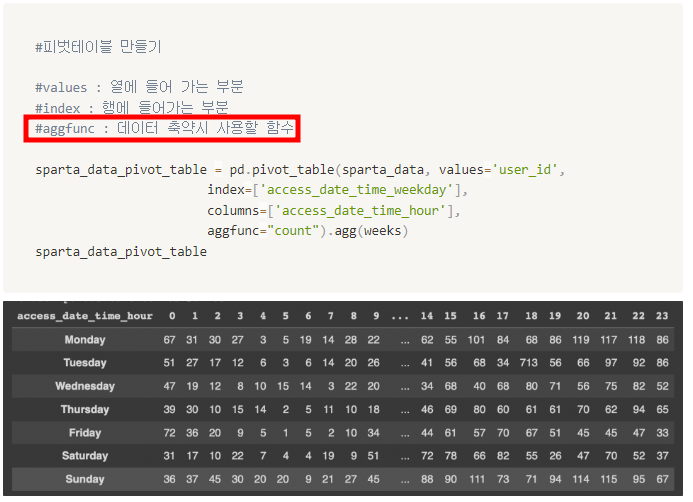Select the Saturday row label
The height and width of the screenshot is (502, 693).
(85, 456)
